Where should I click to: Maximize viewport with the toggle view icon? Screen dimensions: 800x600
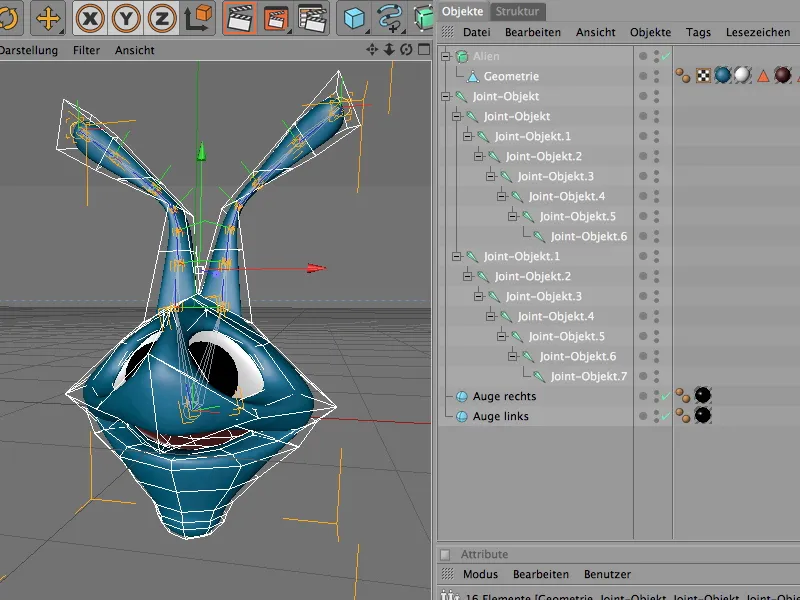tap(423, 49)
